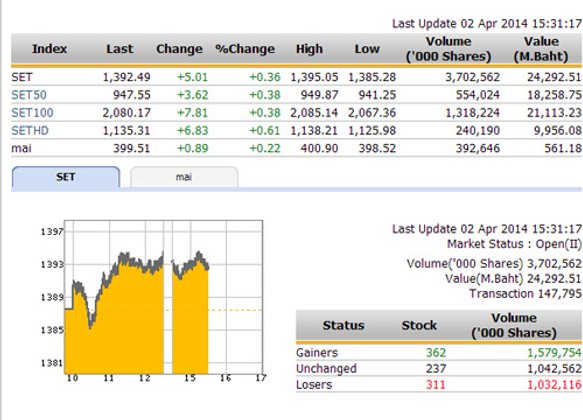Click the Value (M.Baht) column header
The height and width of the screenshot is (420, 583).
[541, 49]
